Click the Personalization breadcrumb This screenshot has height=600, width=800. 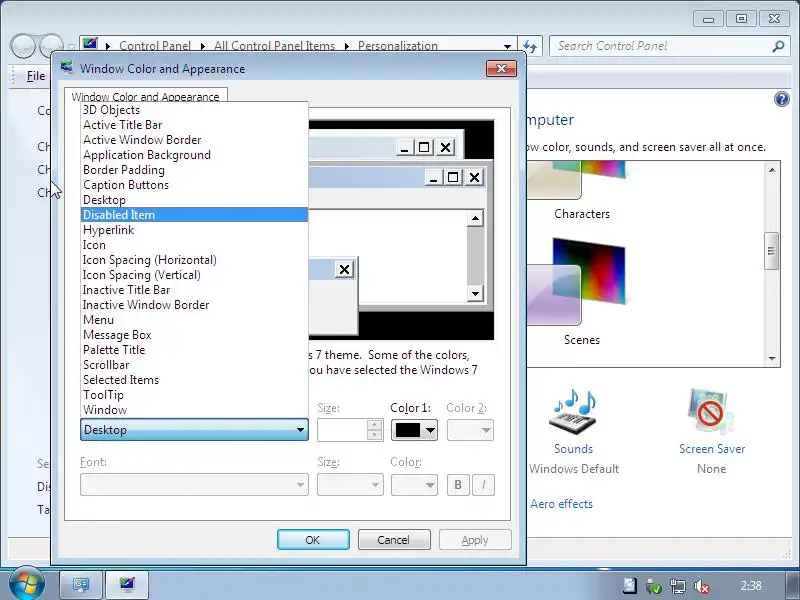click(397, 46)
